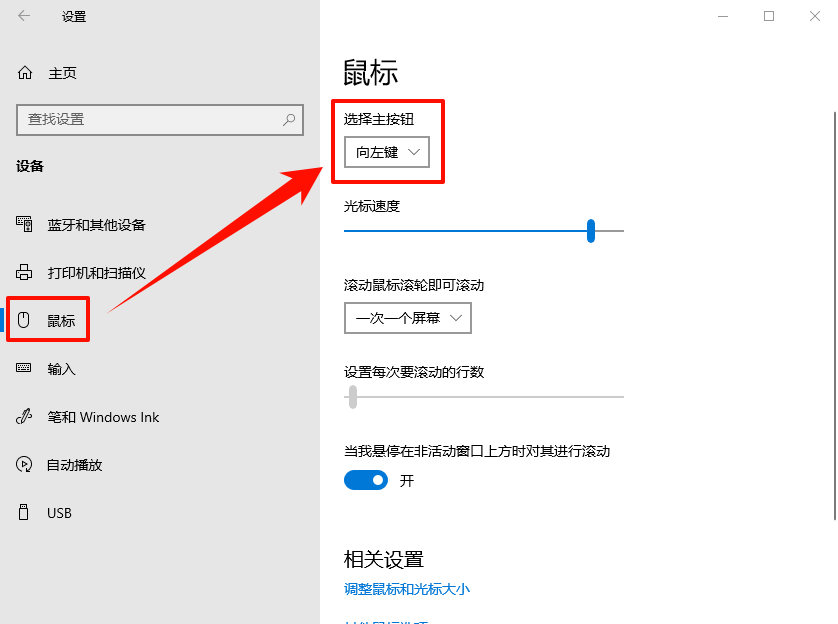The width and height of the screenshot is (838, 624).
Task: Click inside the 查找设置 search field
Action: pos(150,120)
